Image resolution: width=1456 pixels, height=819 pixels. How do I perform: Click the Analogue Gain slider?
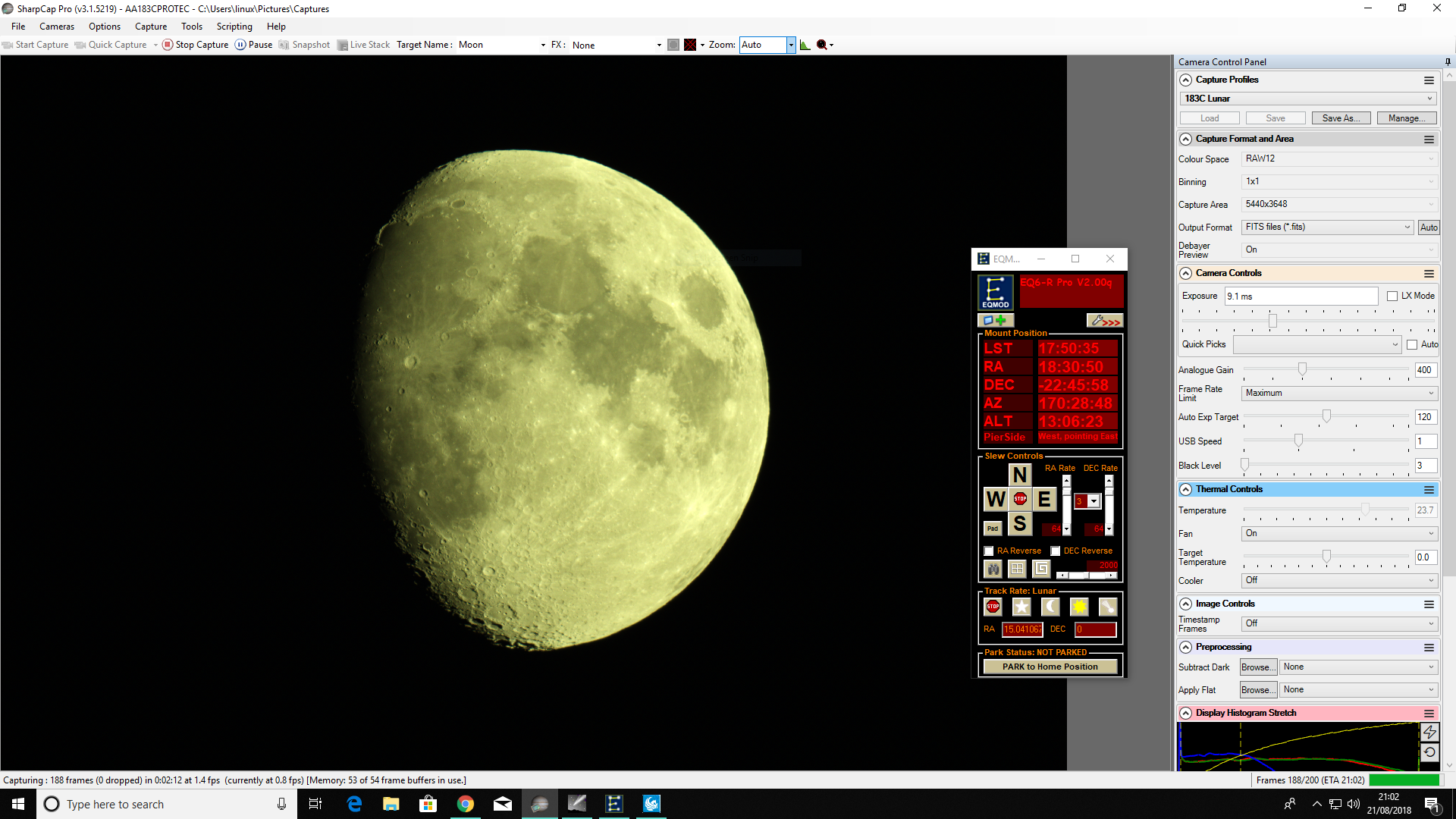tap(1326, 370)
